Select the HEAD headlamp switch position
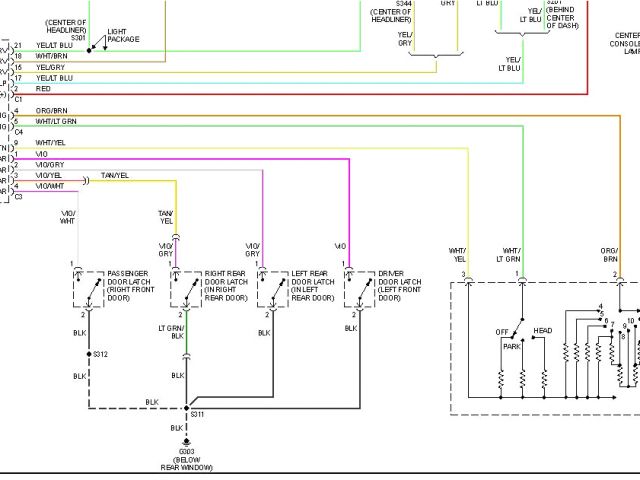The height and width of the screenshot is (480, 640). pyautogui.click(x=543, y=331)
